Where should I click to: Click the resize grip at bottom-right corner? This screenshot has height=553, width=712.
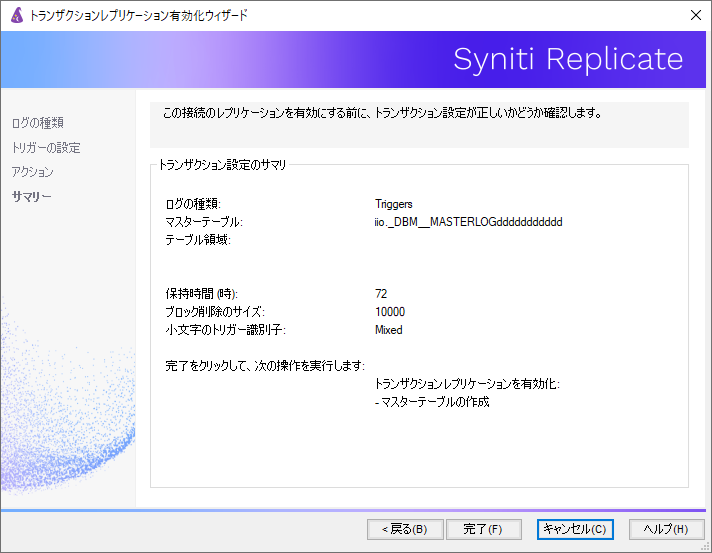(706, 547)
